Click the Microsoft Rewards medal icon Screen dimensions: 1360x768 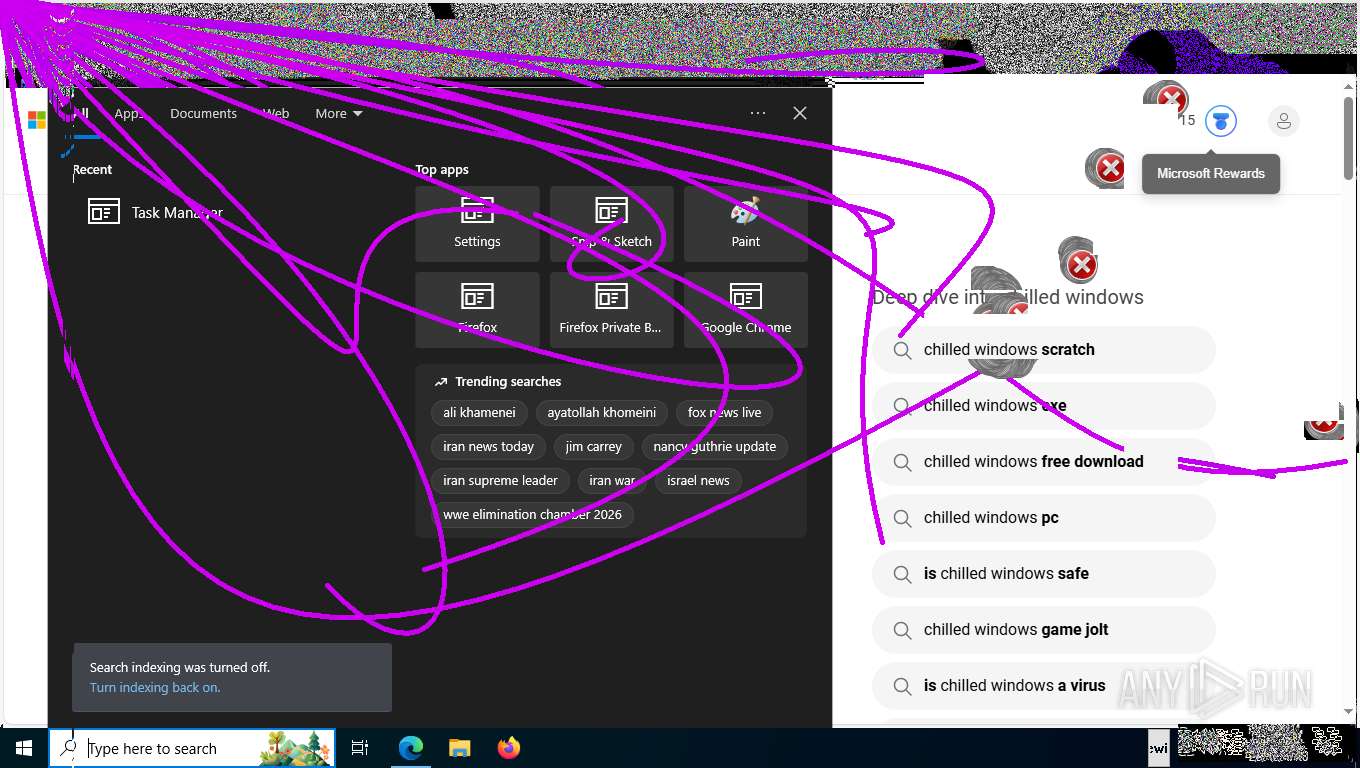coord(1220,121)
